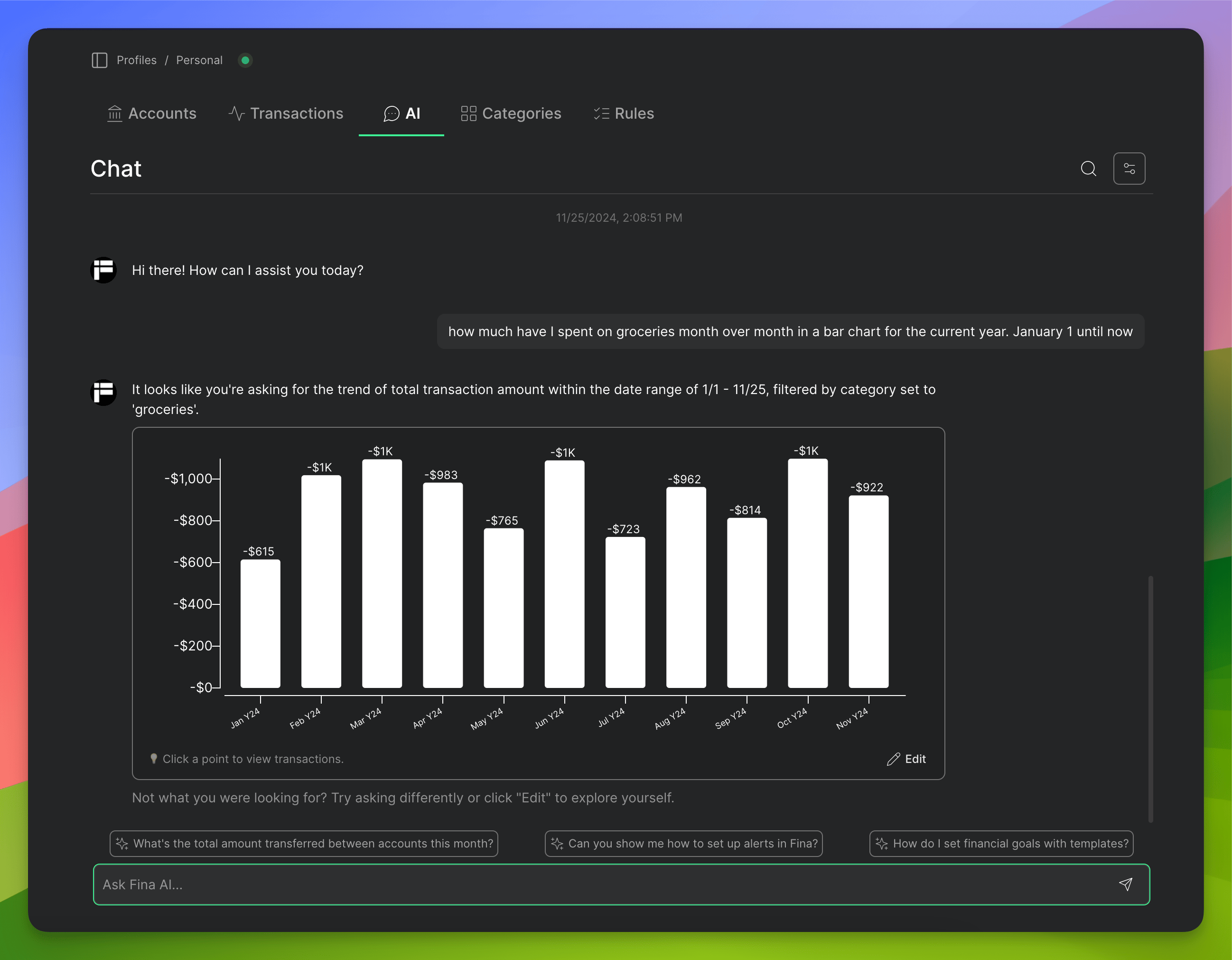Select the Sep Y24 bar showing -$814

click(x=747, y=603)
